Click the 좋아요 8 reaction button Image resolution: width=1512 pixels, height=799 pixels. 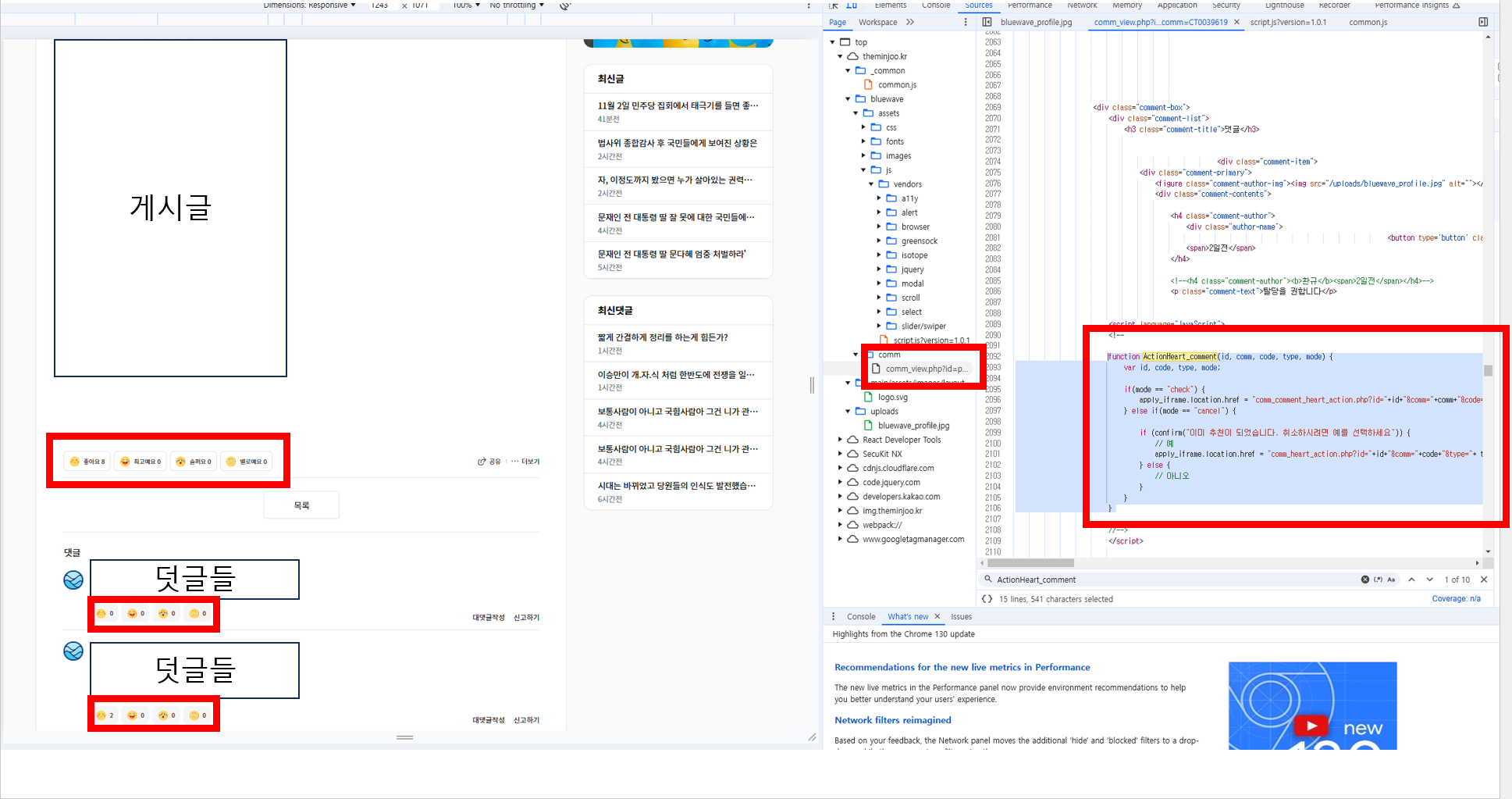[87, 462]
